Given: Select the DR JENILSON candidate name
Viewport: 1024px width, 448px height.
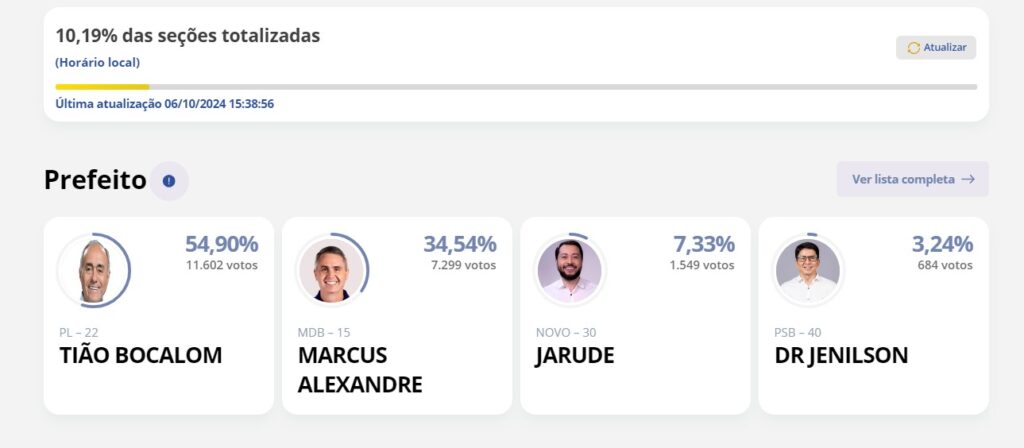Looking at the screenshot, I should point(841,356).
